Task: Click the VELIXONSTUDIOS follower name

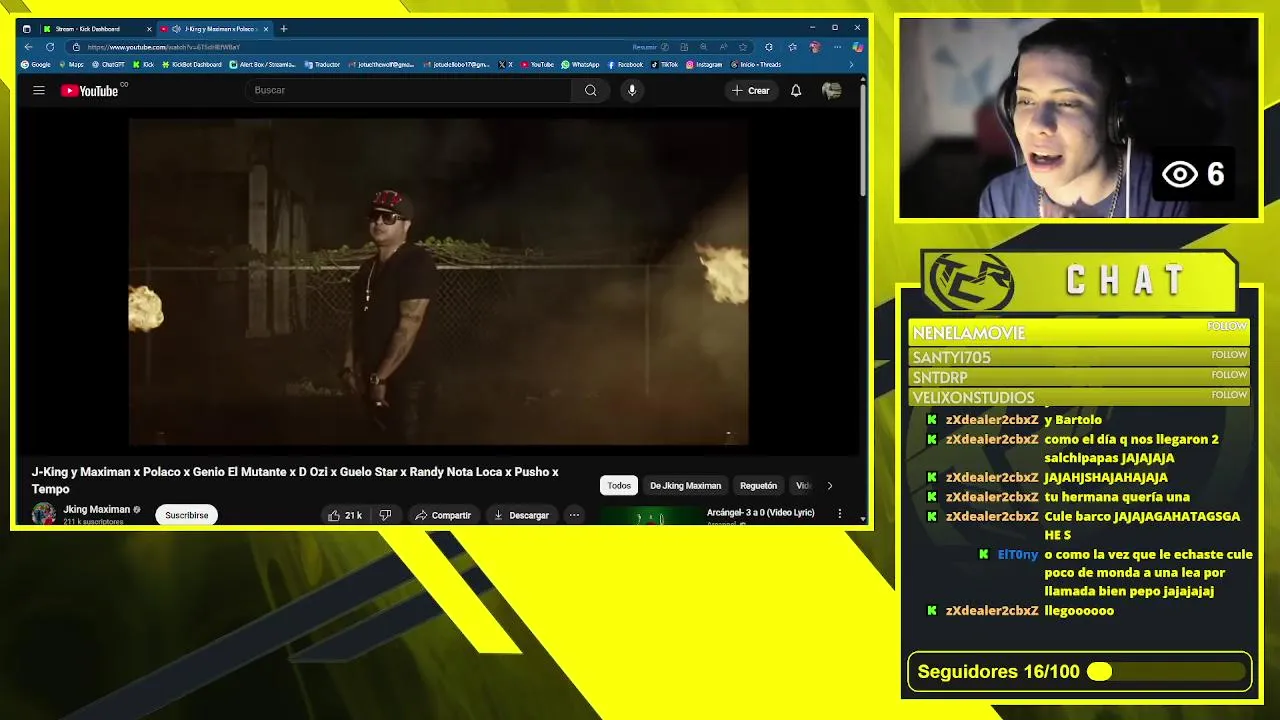Action: click(x=973, y=397)
